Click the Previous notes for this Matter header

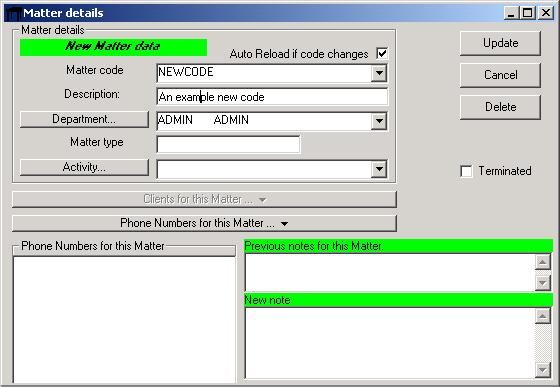coord(399,246)
